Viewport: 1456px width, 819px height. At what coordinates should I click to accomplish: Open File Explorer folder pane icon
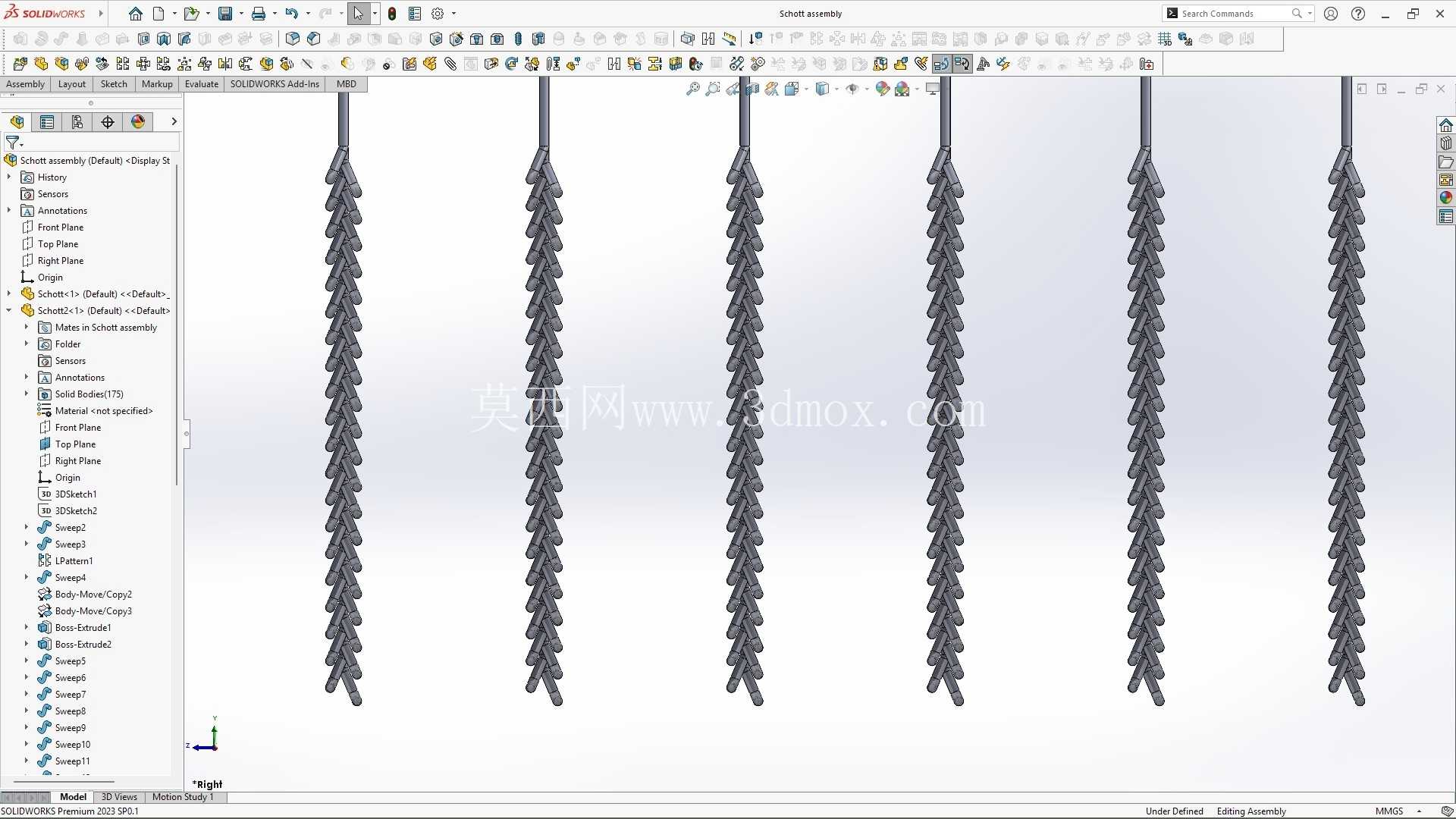(1446, 162)
